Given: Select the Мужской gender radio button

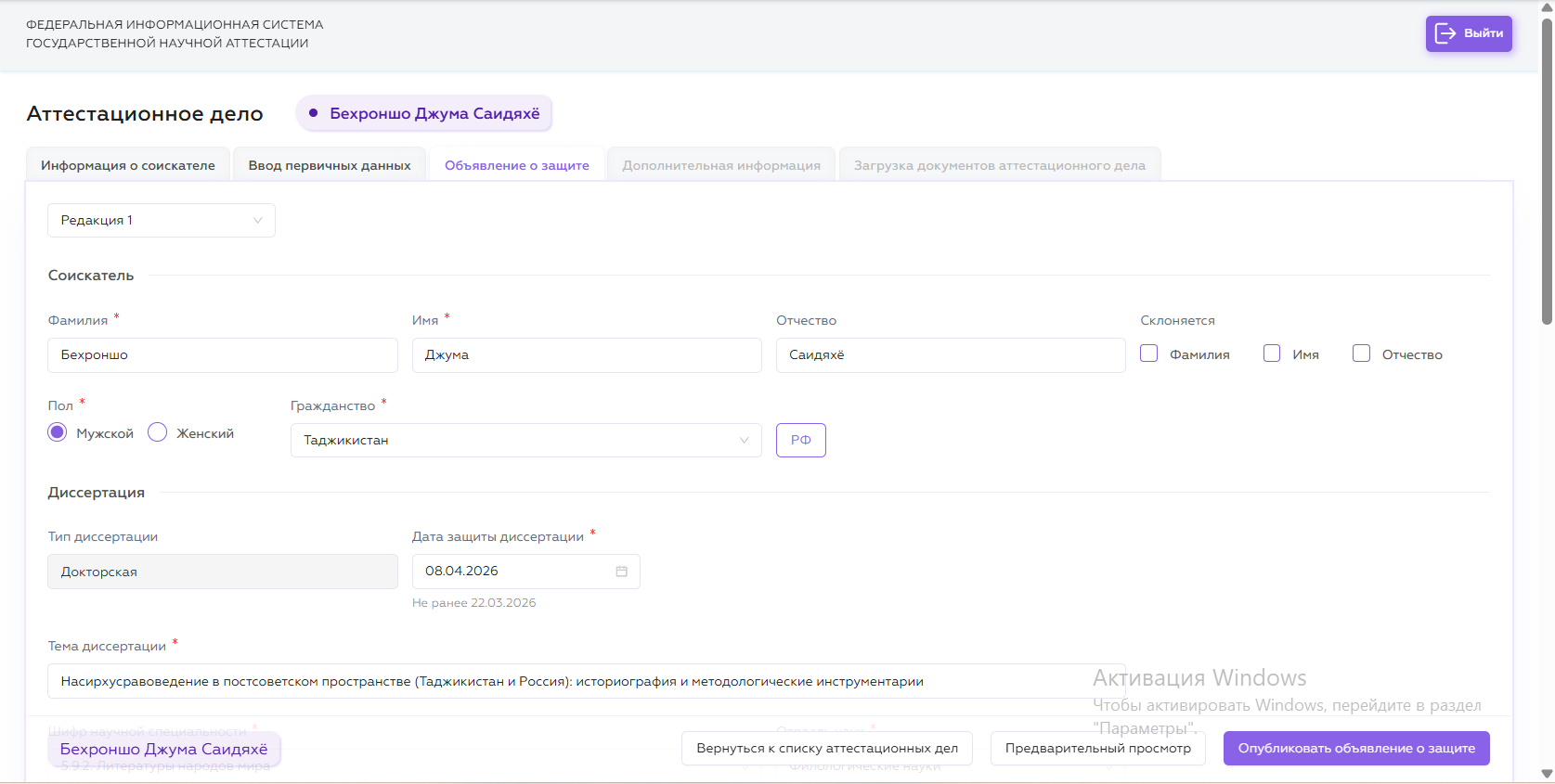Looking at the screenshot, I should point(58,432).
